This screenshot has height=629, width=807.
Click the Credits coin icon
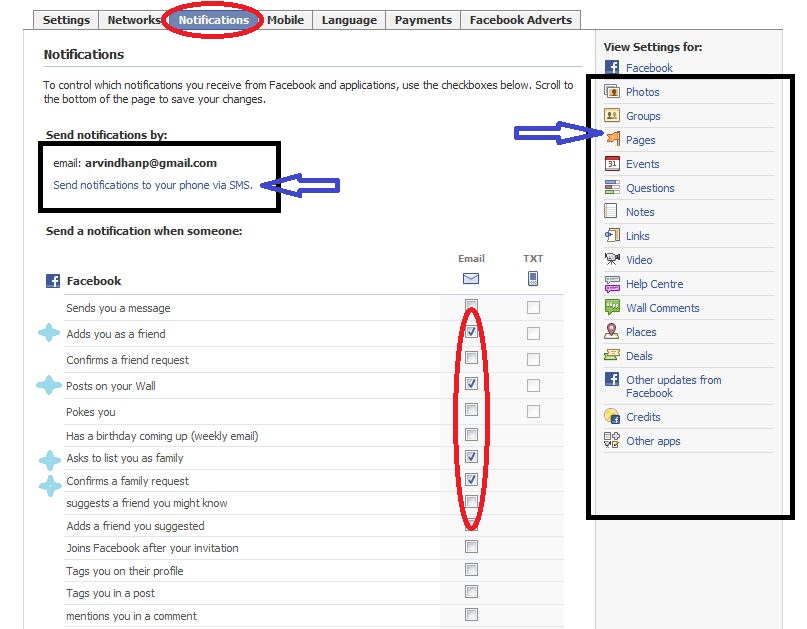612,416
